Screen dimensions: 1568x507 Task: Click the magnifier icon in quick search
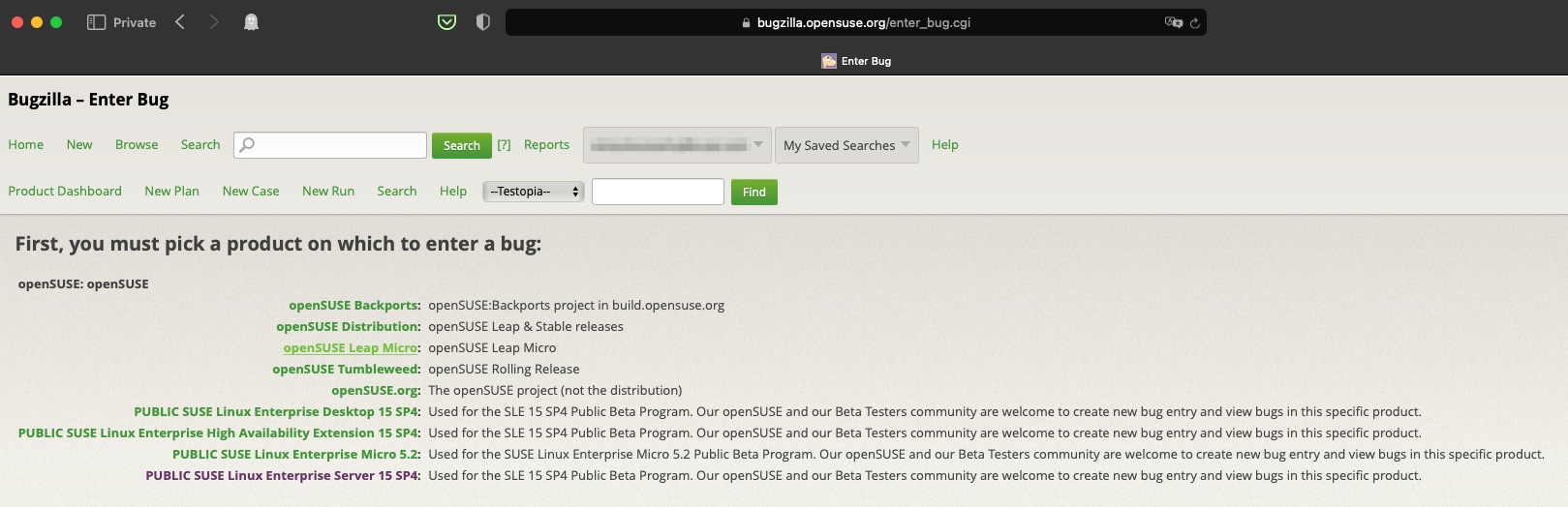(x=247, y=145)
